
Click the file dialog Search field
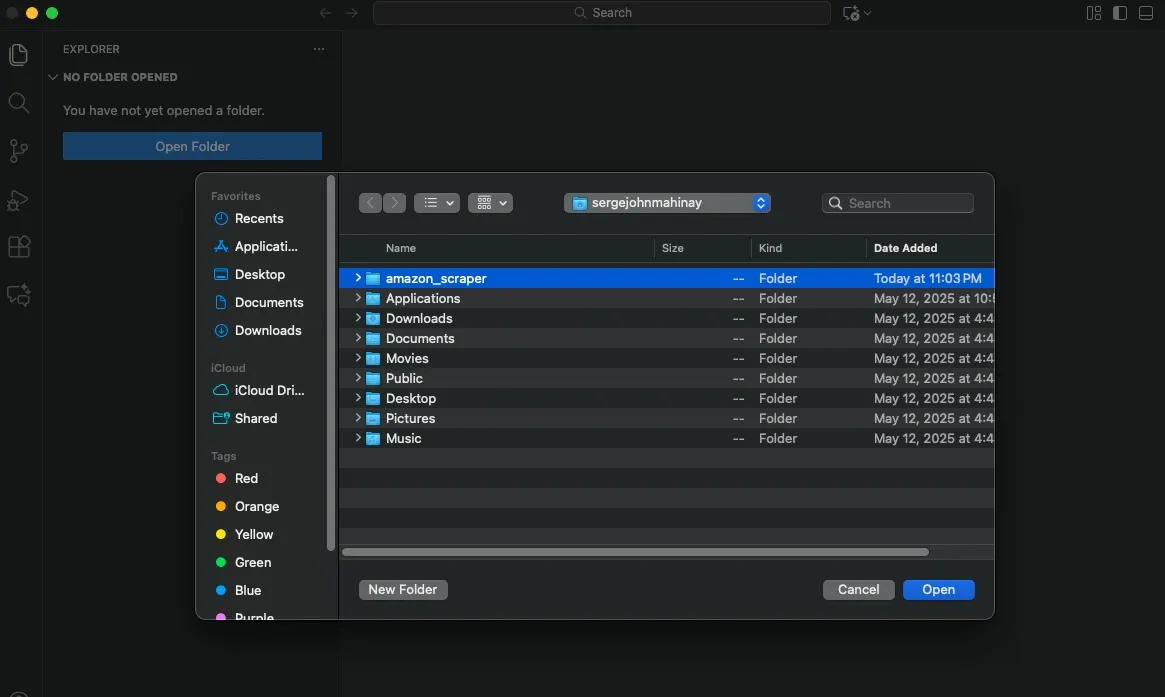[x=905, y=203]
